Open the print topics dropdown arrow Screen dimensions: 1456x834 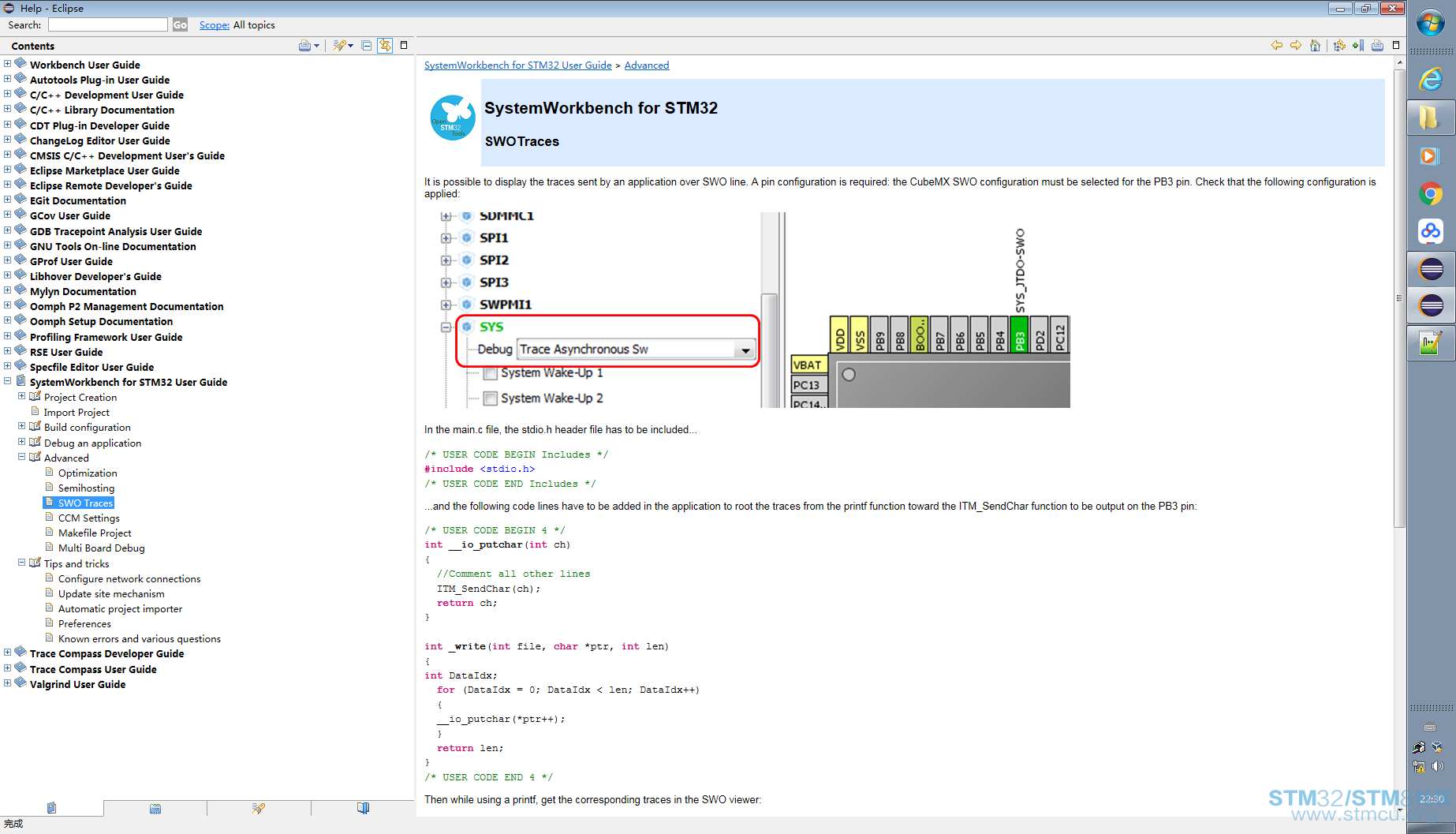tap(317, 46)
